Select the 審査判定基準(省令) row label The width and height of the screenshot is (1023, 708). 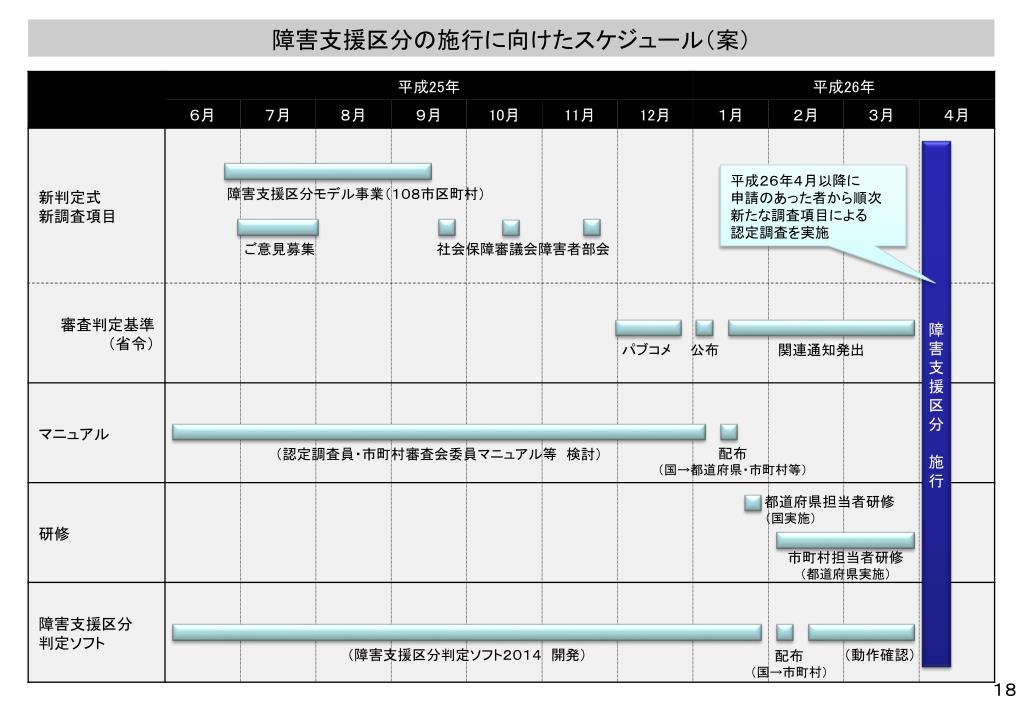pos(108,334)
